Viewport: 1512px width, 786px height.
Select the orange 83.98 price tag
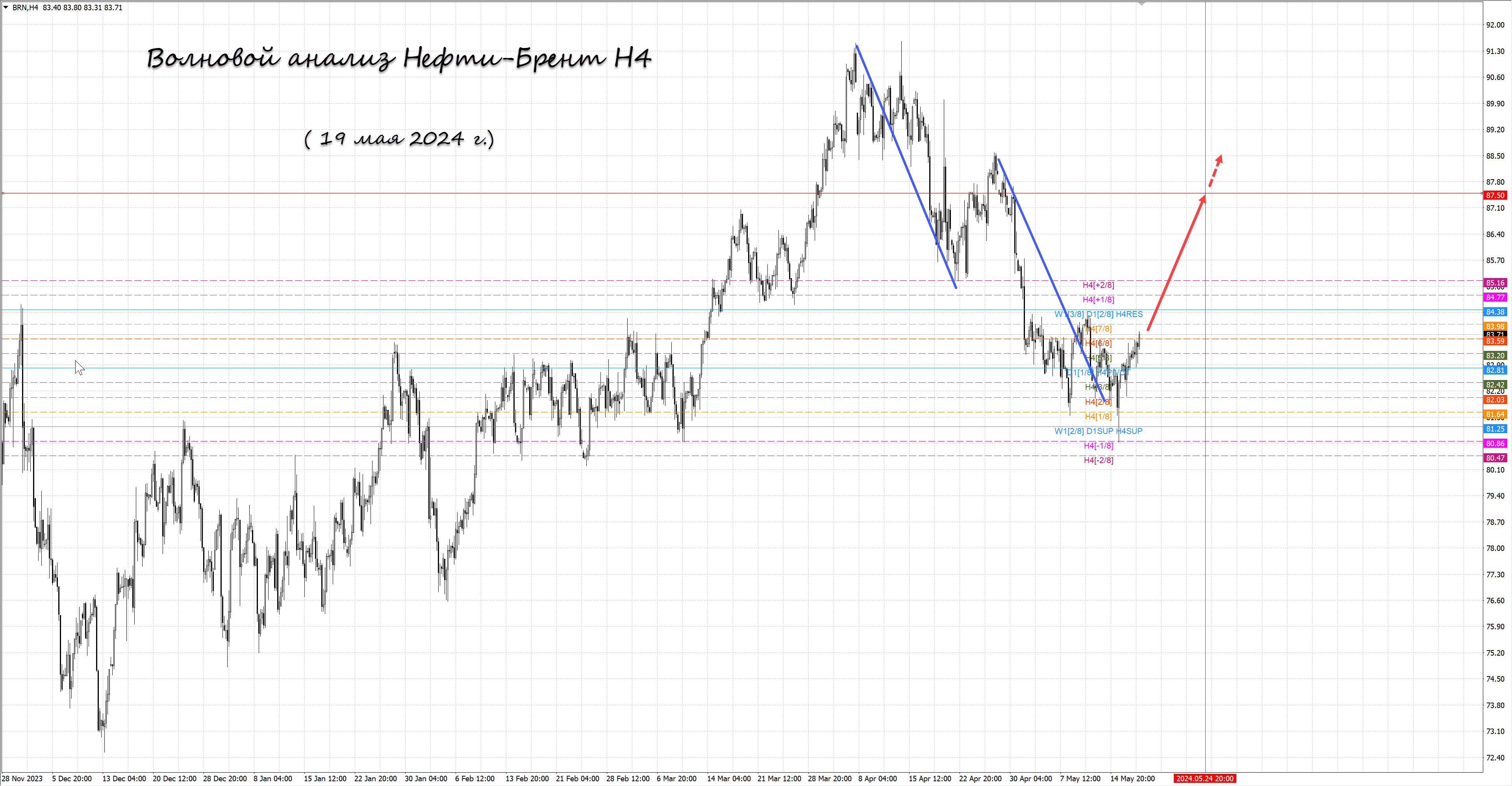click(x=1495, y=326)
